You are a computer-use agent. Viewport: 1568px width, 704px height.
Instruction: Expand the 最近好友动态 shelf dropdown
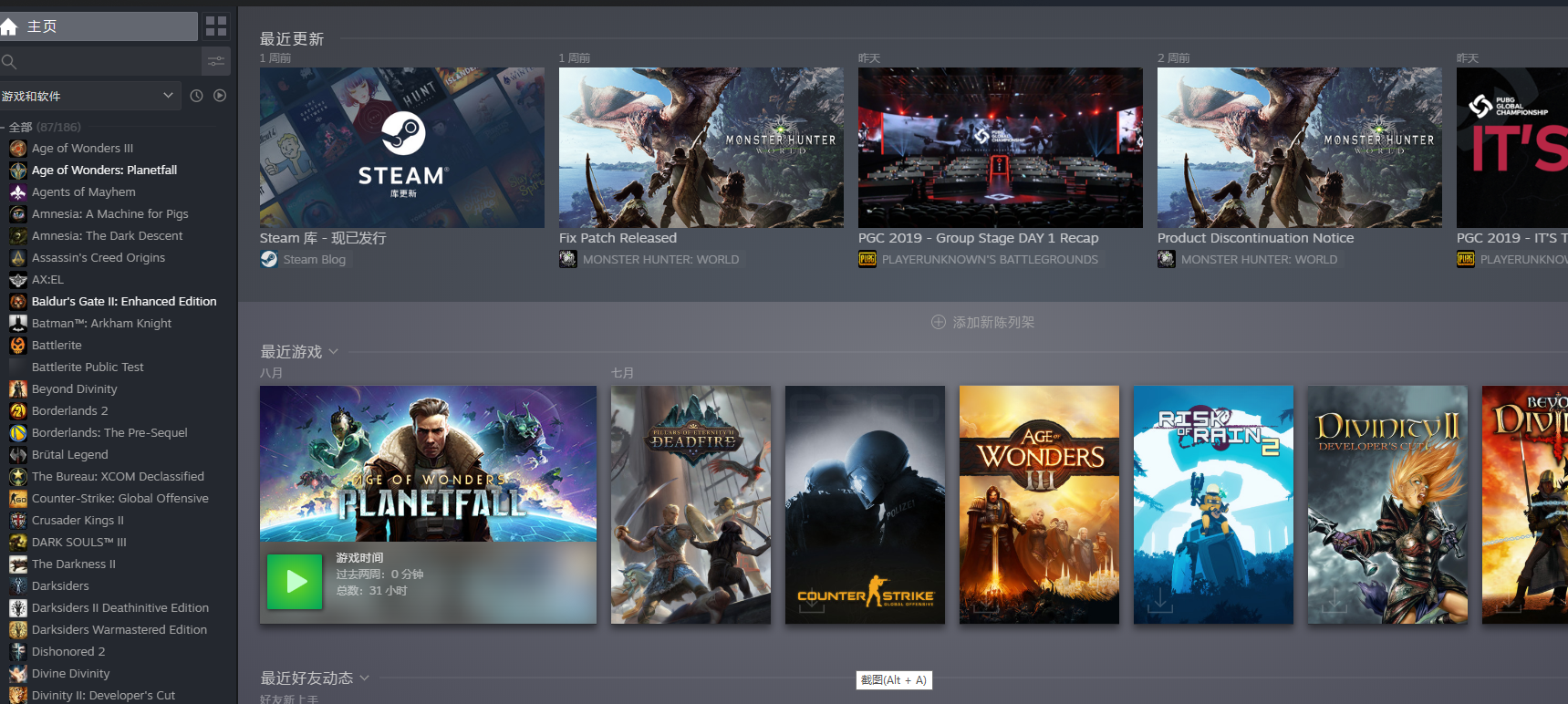coord(365,678)
